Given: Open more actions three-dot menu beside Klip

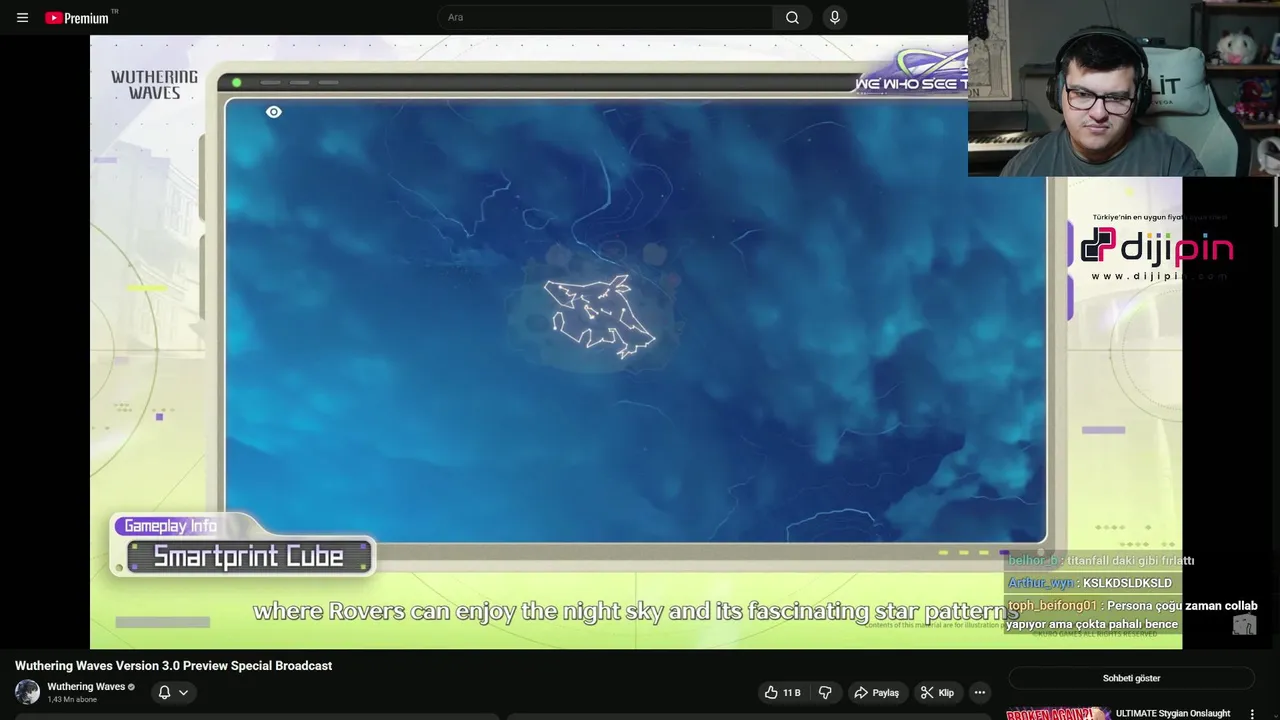Looking at the screenshot, I should point(980,692).
